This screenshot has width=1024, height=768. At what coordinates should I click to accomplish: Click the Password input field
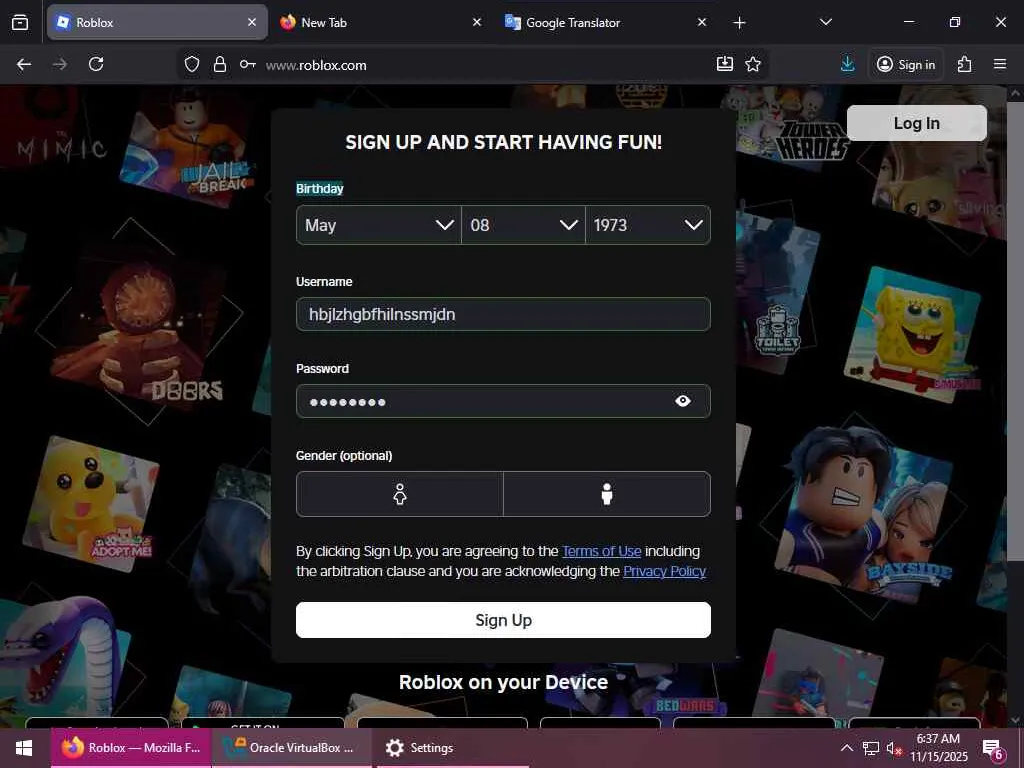[x=503, y=401]
